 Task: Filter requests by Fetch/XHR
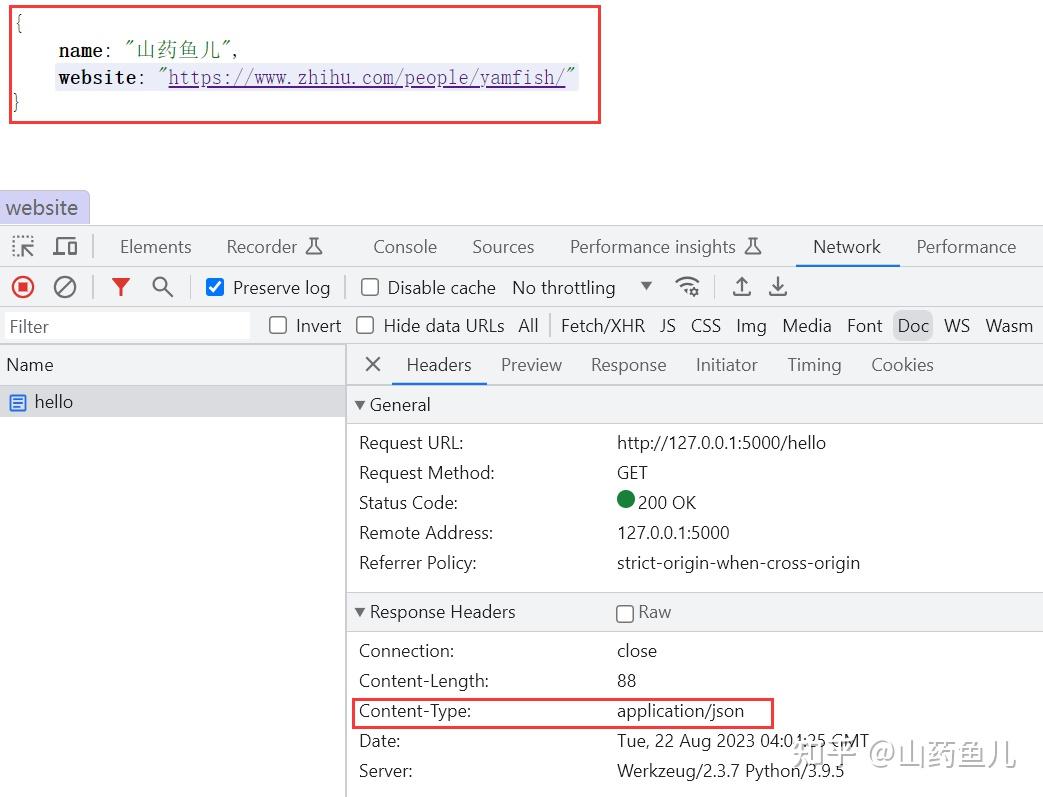[603, 326]
